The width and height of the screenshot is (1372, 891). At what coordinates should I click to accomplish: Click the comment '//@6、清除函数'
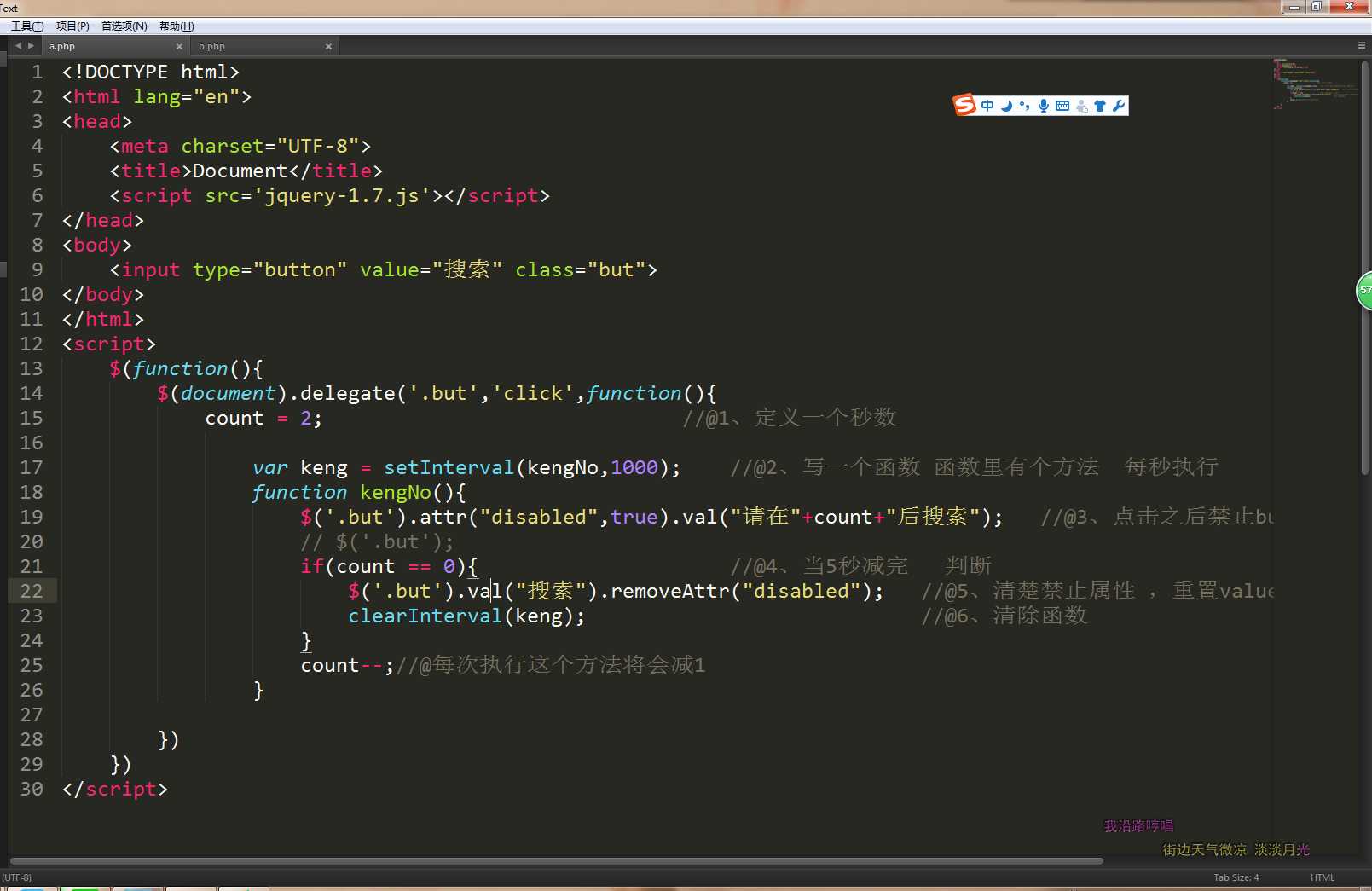pos(1004,616)
